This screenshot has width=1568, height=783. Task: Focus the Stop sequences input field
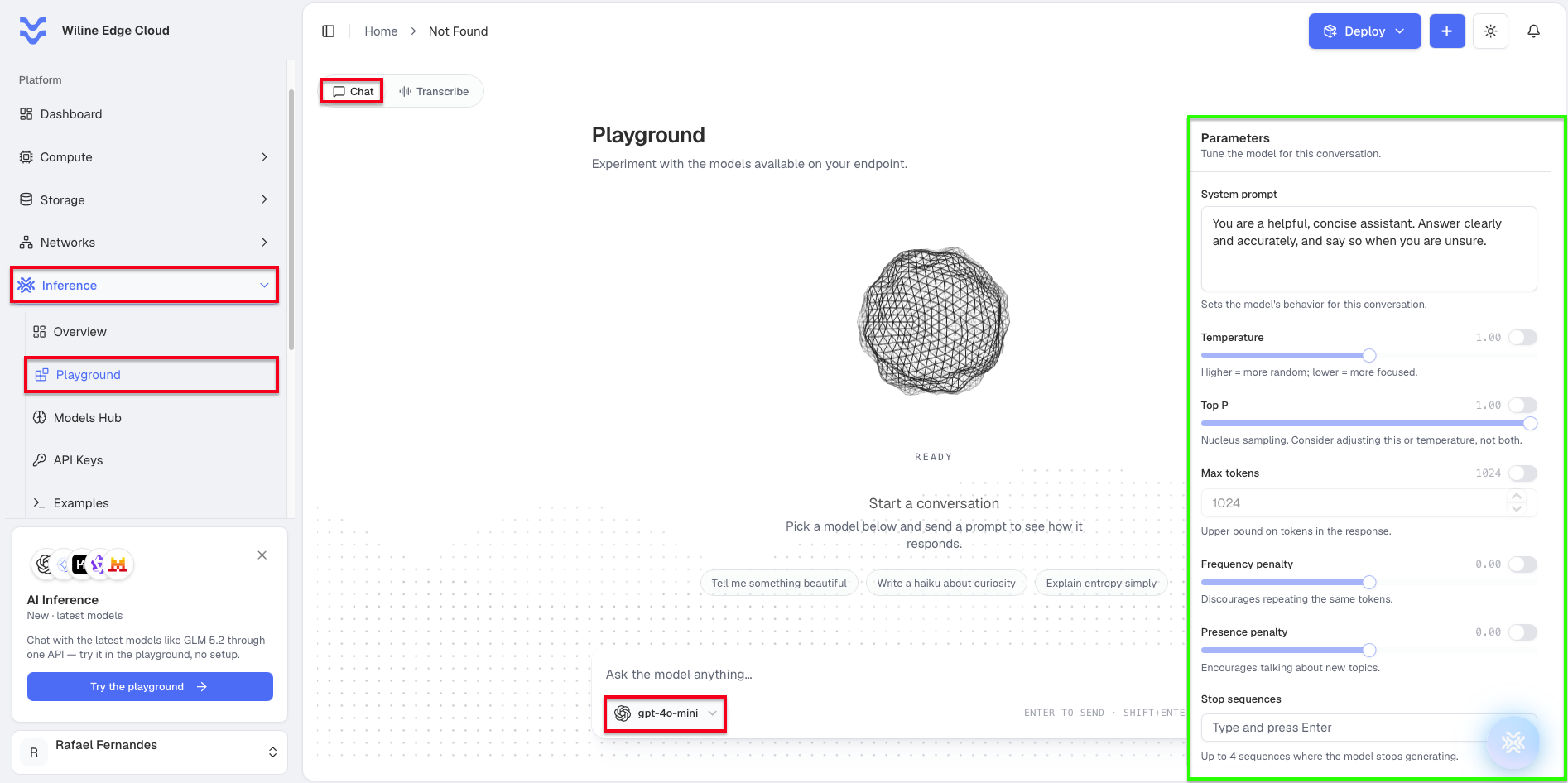click(1368, 728)
